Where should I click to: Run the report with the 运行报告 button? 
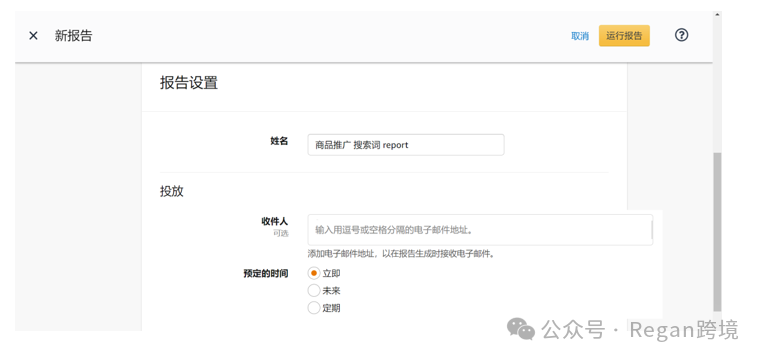coord(624,36)
